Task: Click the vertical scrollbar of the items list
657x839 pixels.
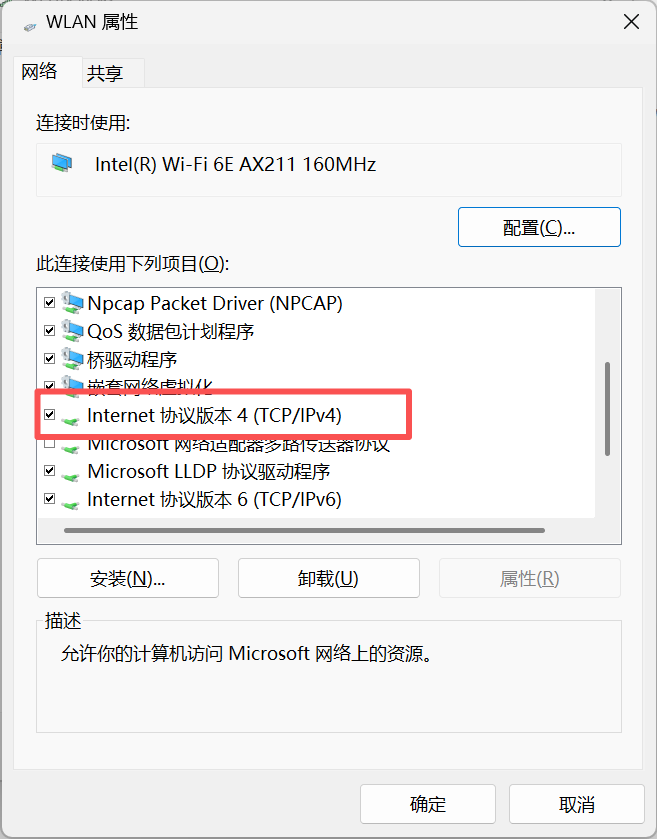Action: pos(607,409)
